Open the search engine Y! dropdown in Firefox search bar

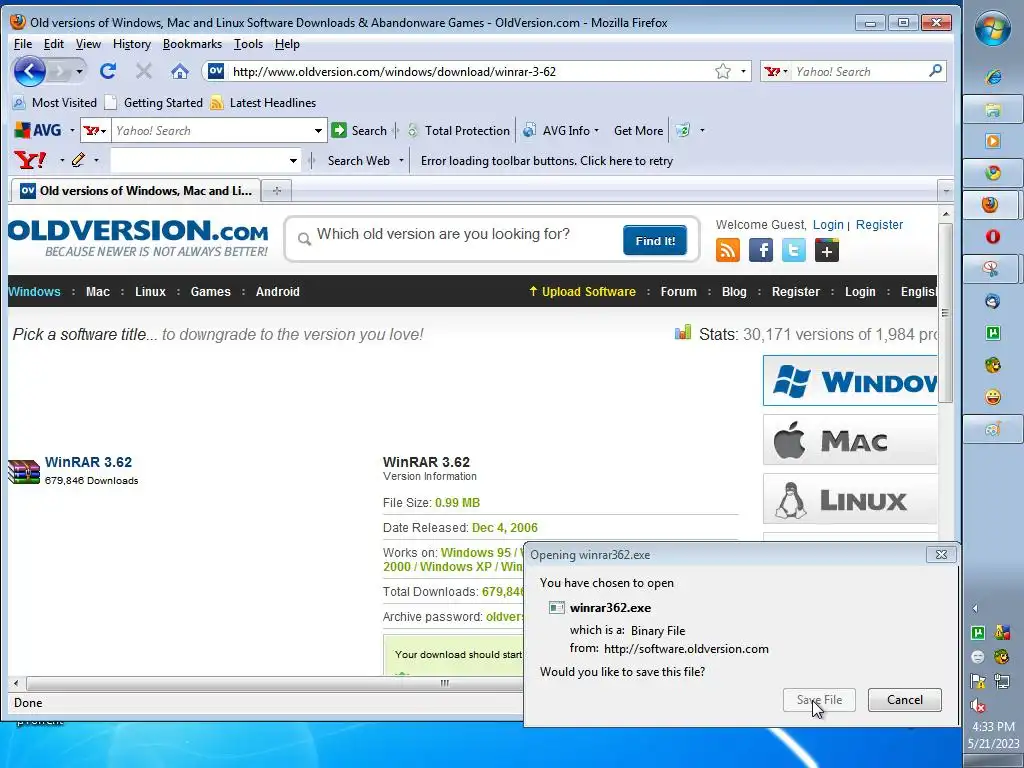pyautogui.click(x=776, y=71)
